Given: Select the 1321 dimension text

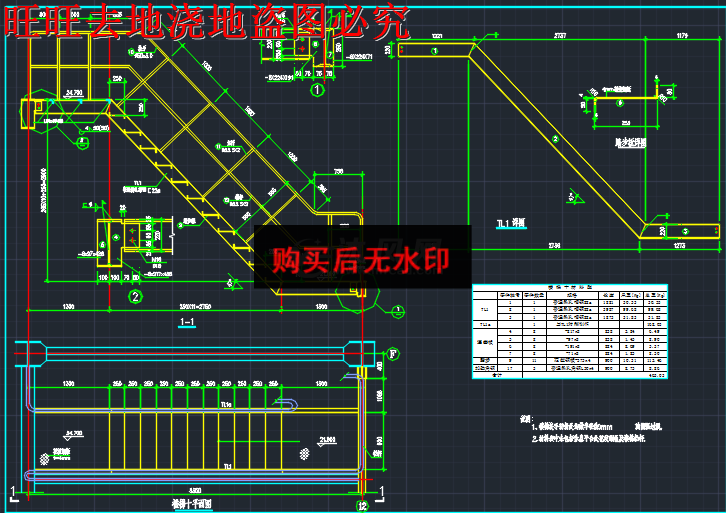Looking at the screenshot, I should click(437, 36).
